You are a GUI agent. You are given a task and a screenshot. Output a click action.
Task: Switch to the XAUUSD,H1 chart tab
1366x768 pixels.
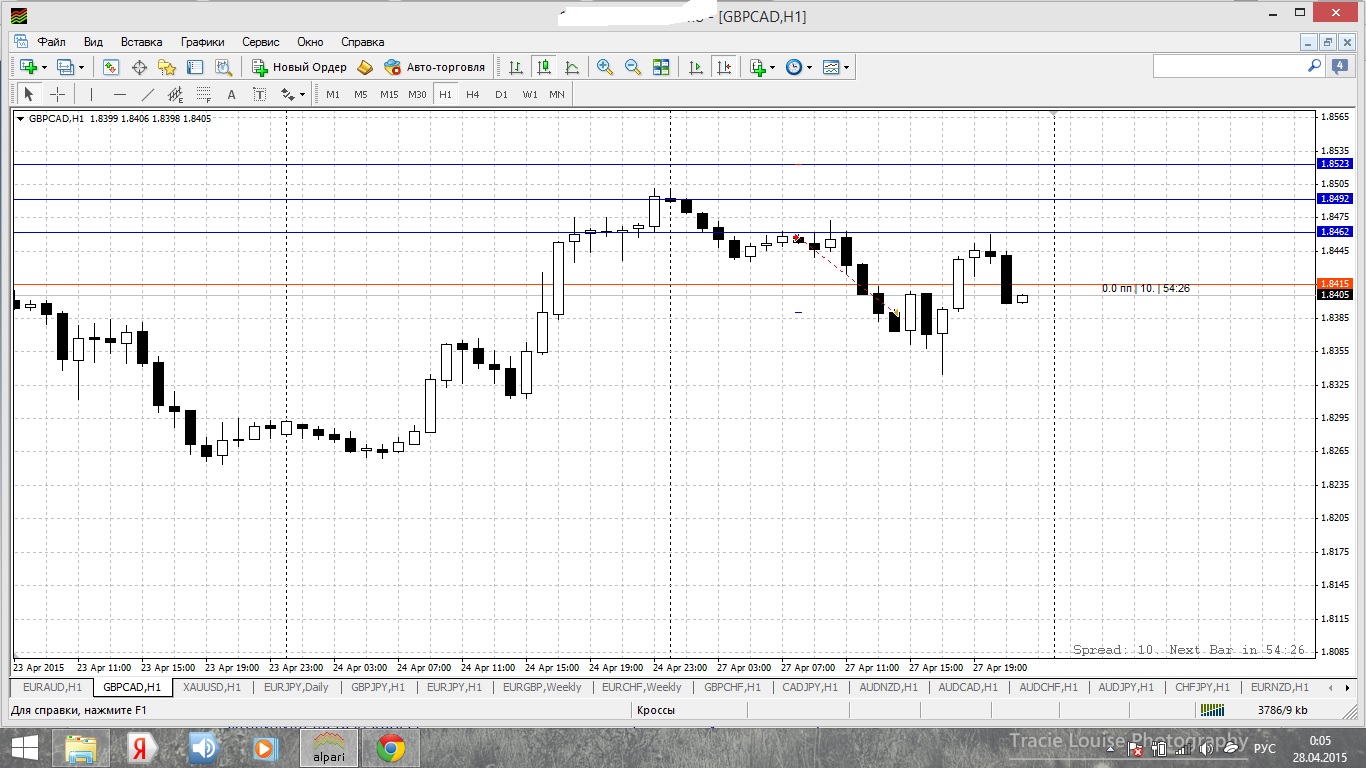(212, 687)
